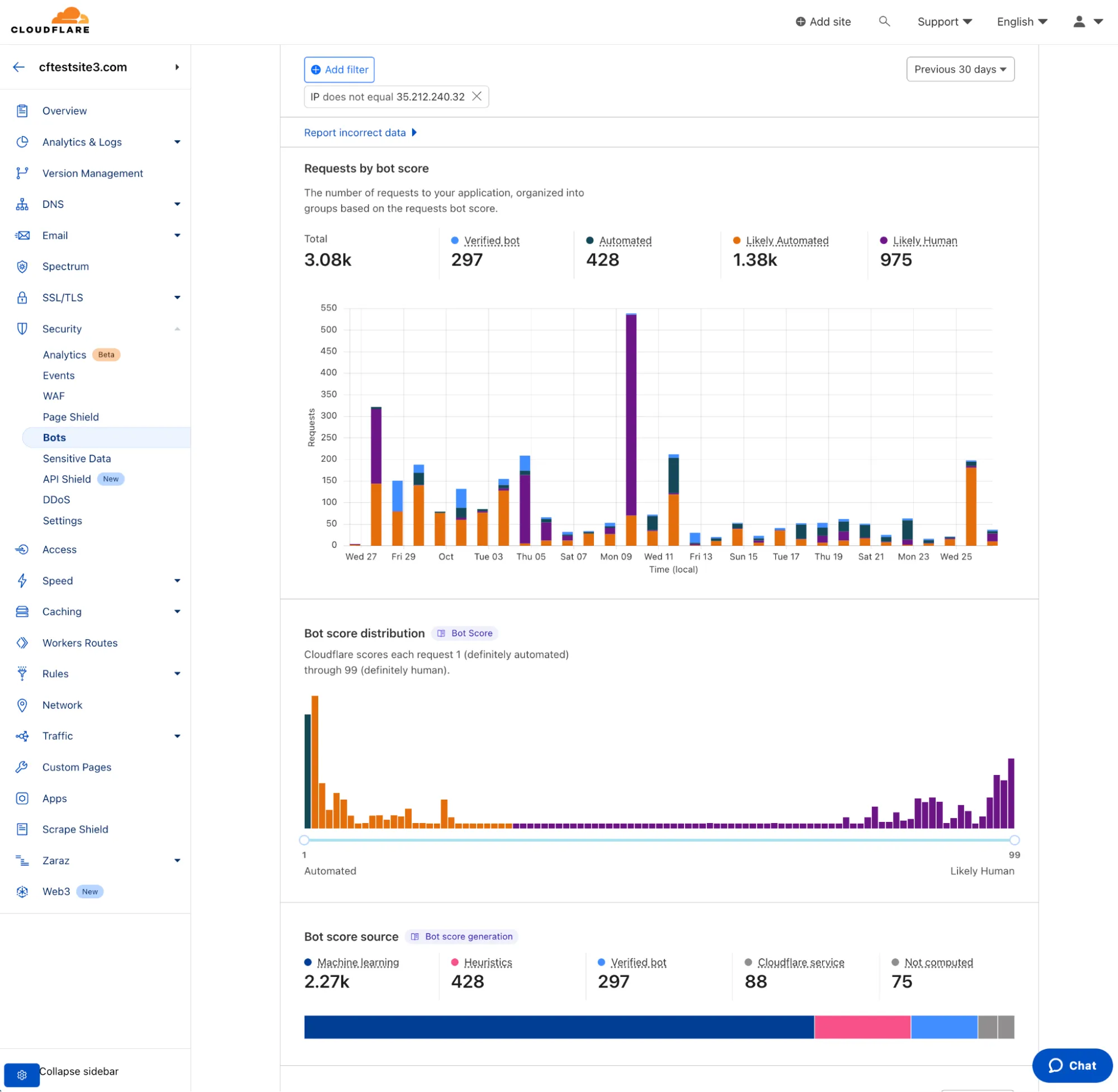The height and width of the screenshot is (1092, 1118).
Task: Click the settings gear at bottom left
Action: (22, 1075)
